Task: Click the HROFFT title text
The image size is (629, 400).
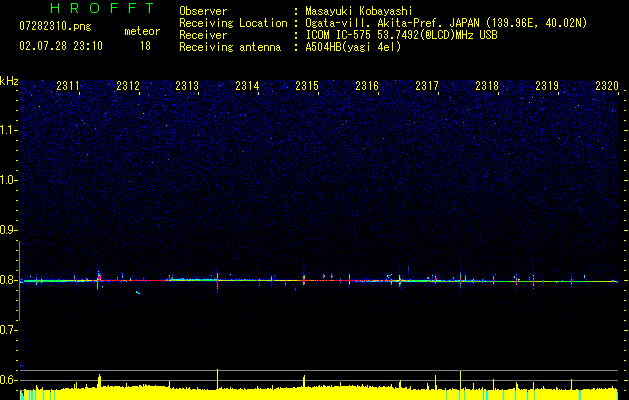Action: point(103,8)
